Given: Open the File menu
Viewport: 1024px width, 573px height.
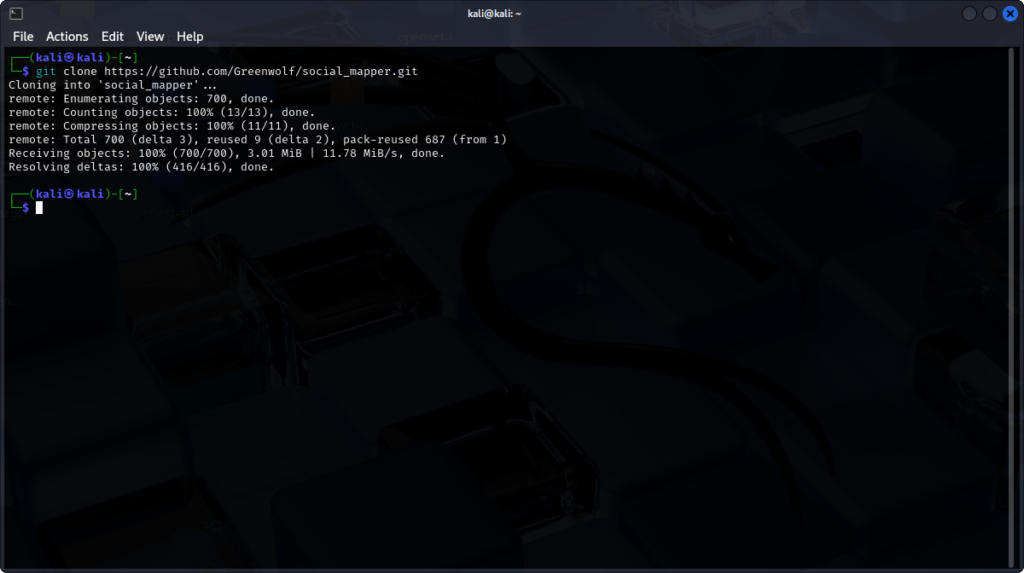Looking at the screenshot, I should (23, 36).
